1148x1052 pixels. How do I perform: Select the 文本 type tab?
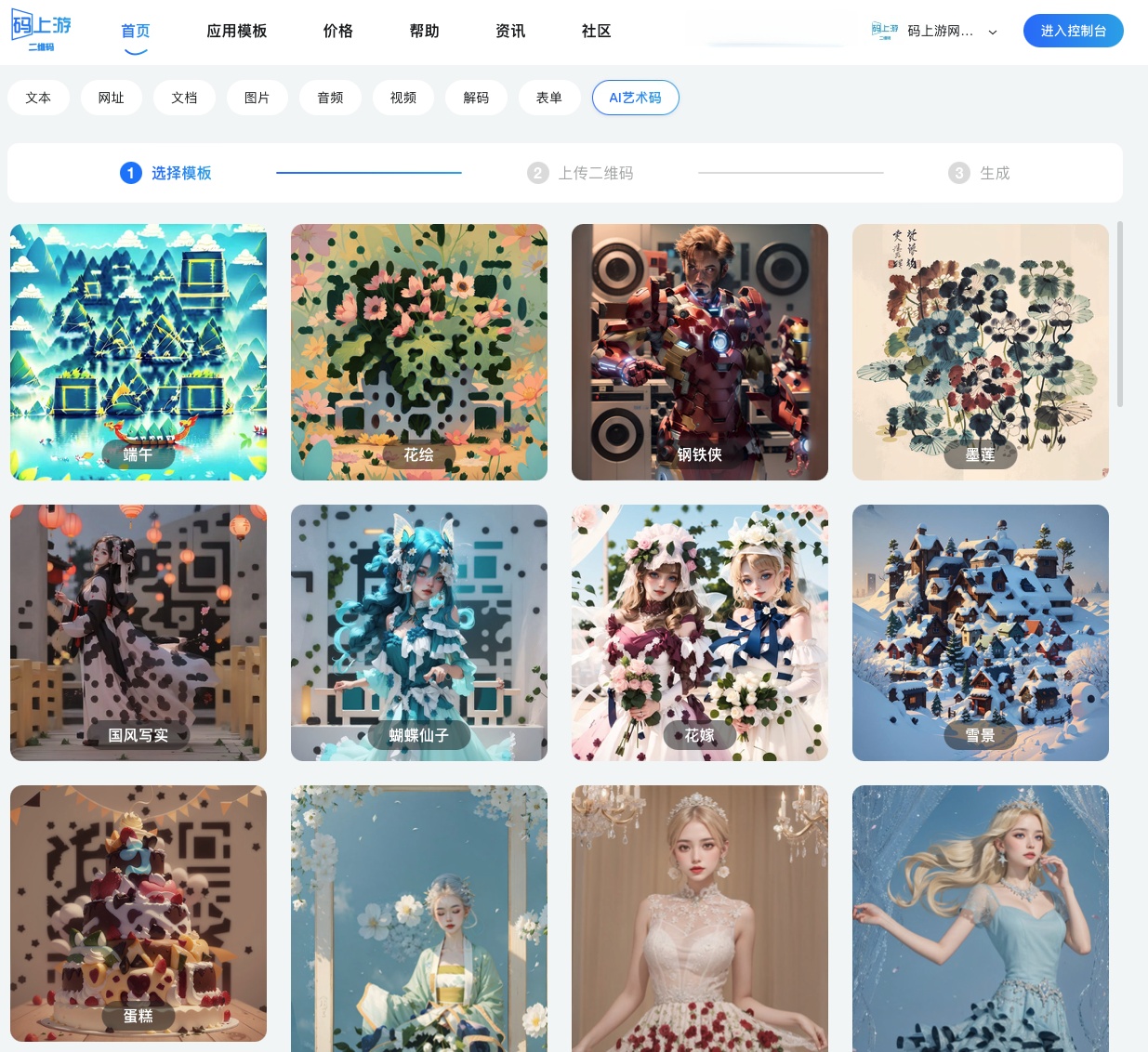[38, 98]
